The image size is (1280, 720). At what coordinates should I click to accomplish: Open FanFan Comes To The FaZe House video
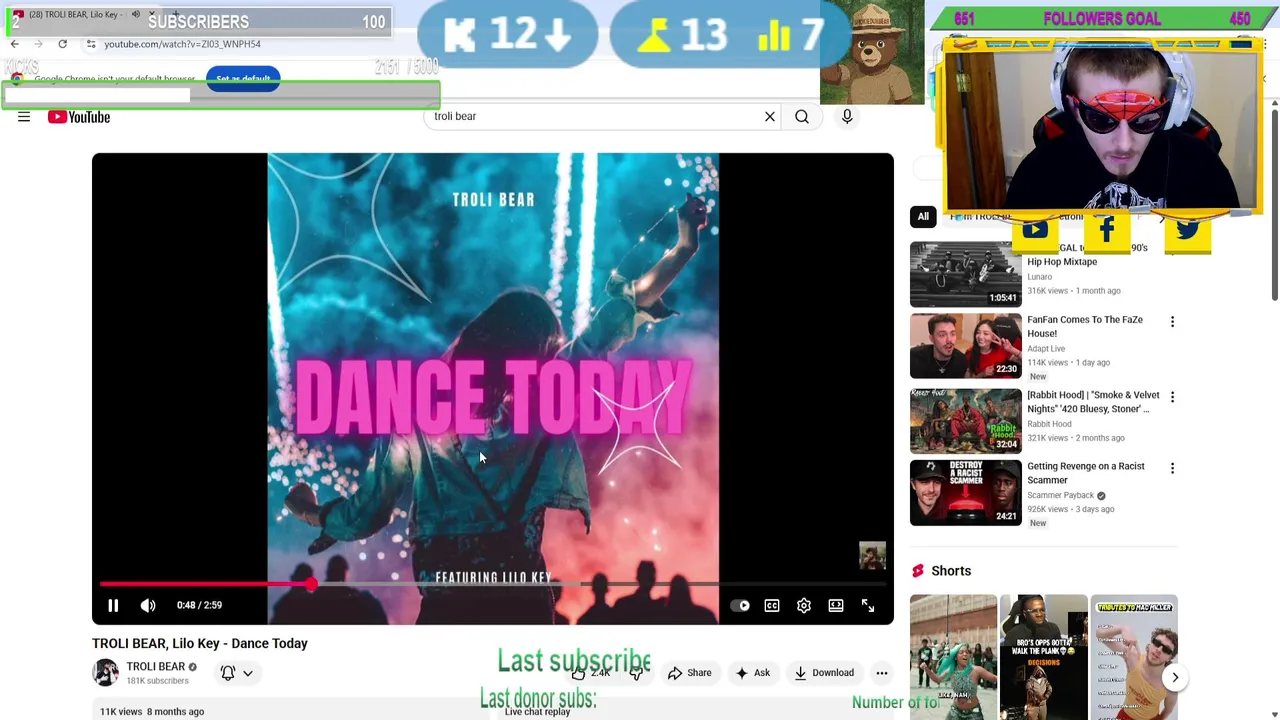1084,327
